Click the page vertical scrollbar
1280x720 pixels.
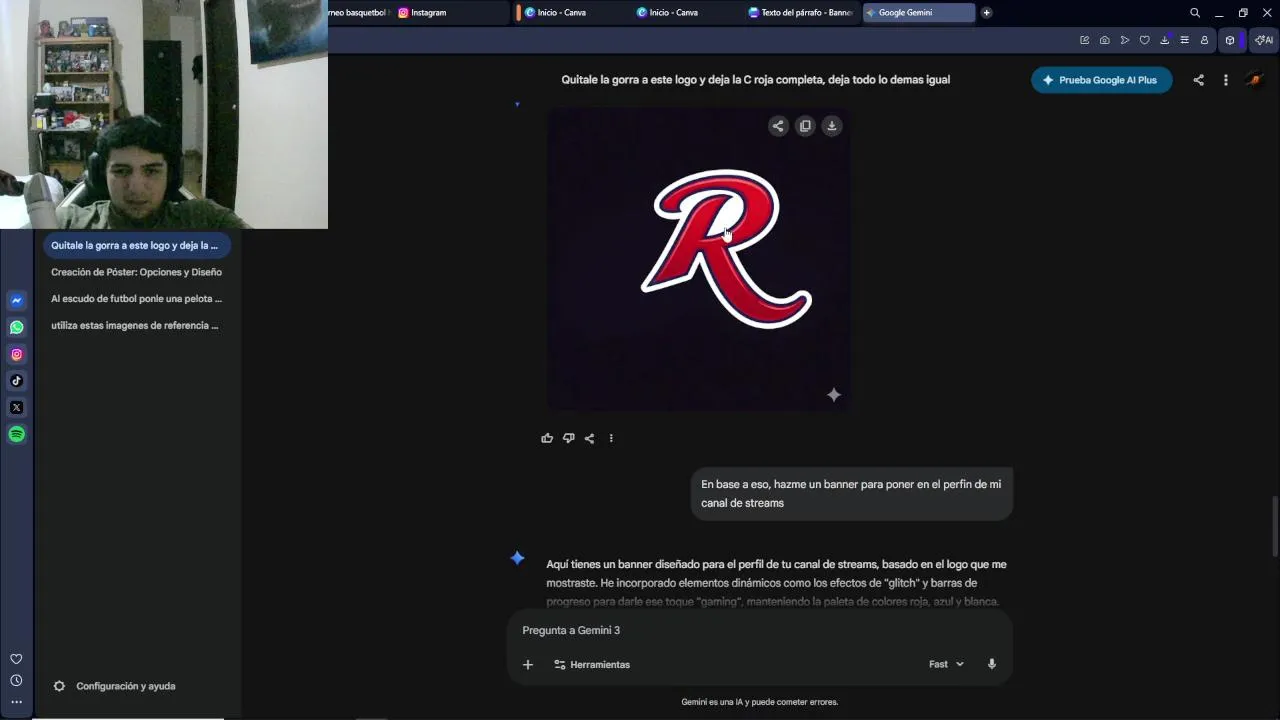pyautogui.click(x=1276, y=525)
